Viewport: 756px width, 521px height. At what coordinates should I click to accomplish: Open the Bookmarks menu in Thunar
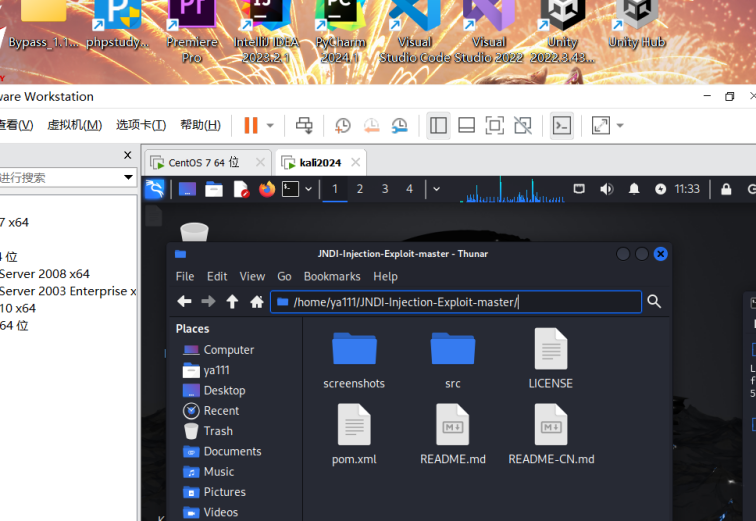pos(332,276)
